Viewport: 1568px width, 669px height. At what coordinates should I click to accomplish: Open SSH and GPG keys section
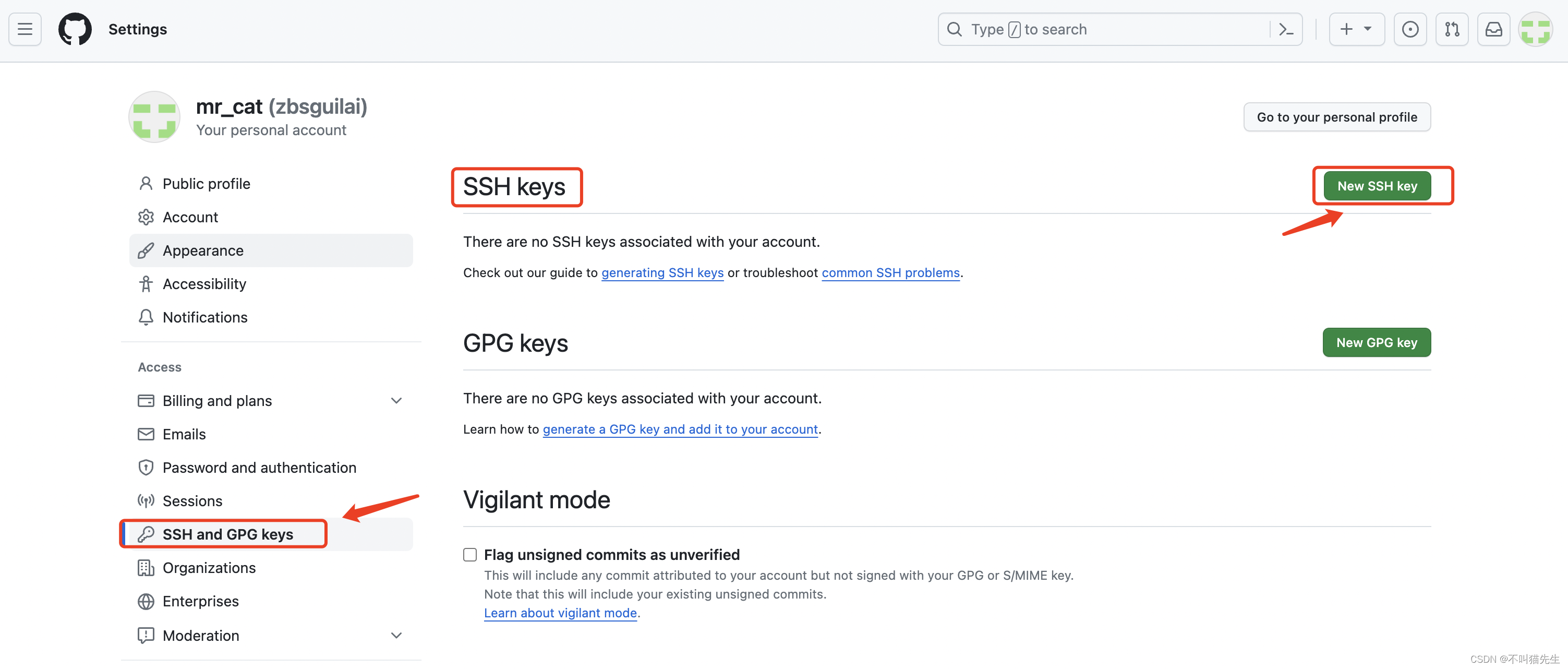[x=228, y=534]
